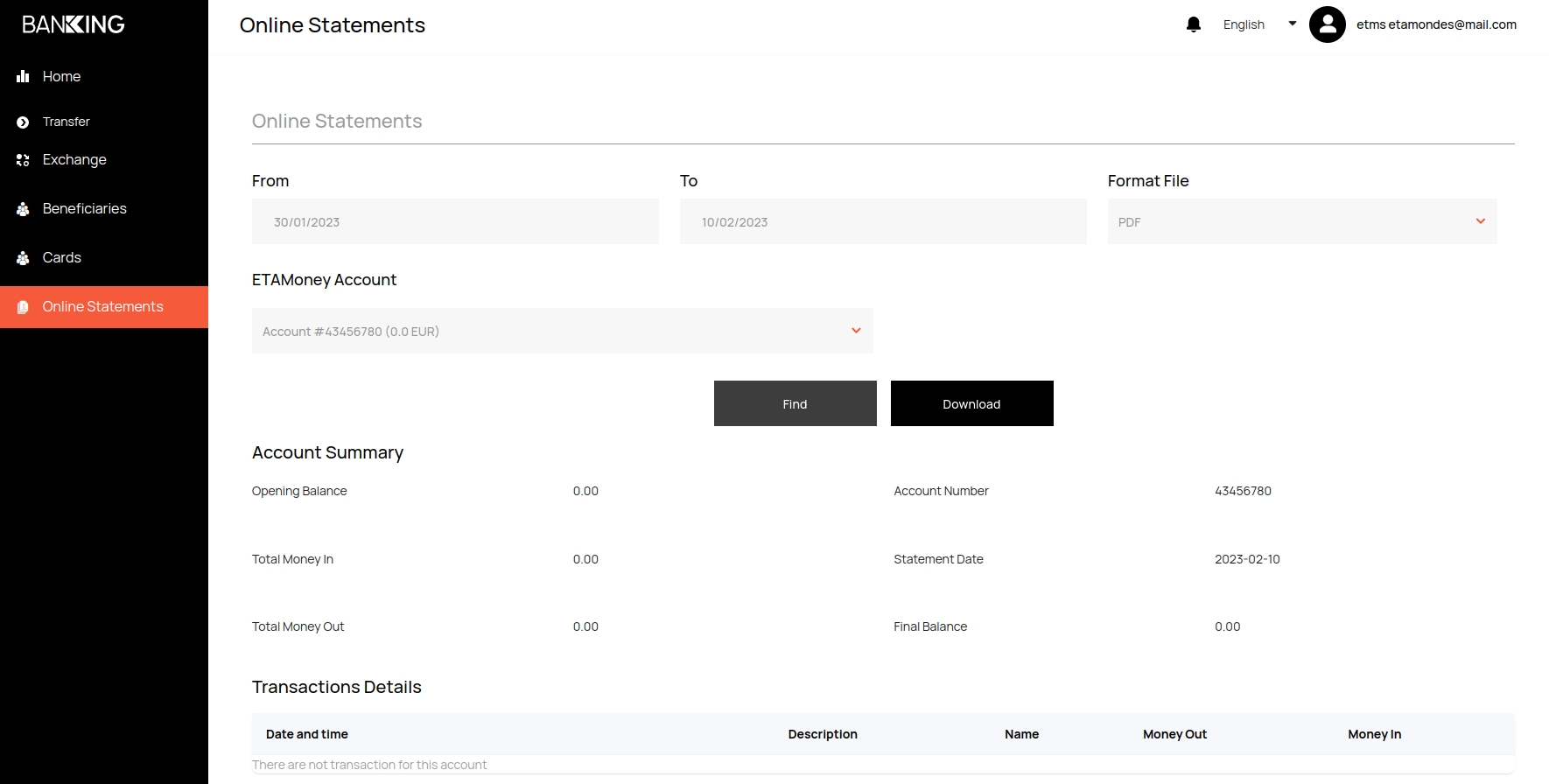Click the user profile avatar icon
The image size is (1549, 784).
point(1328,24)
